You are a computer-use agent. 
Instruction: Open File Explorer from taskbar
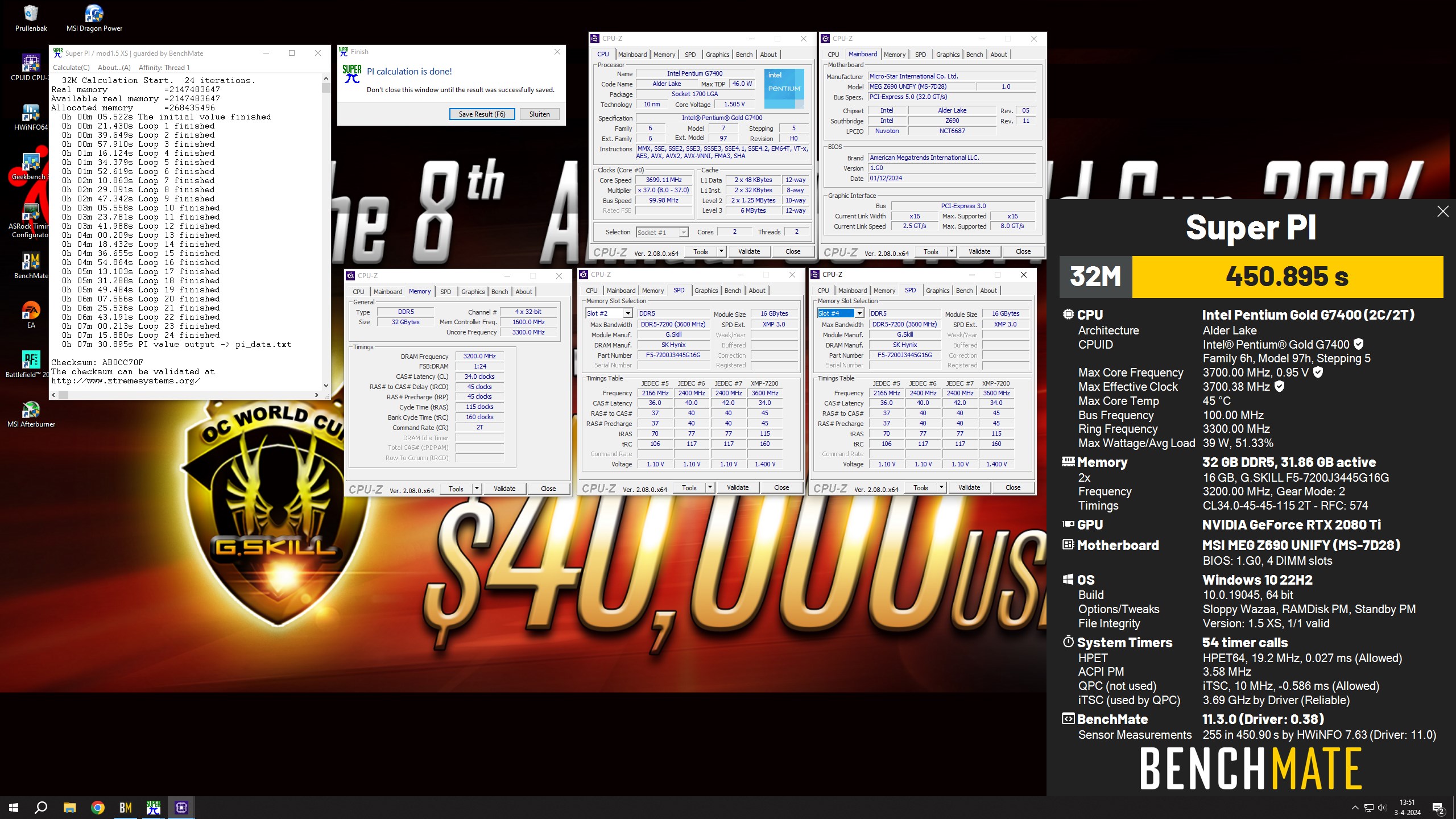point(69,808)
